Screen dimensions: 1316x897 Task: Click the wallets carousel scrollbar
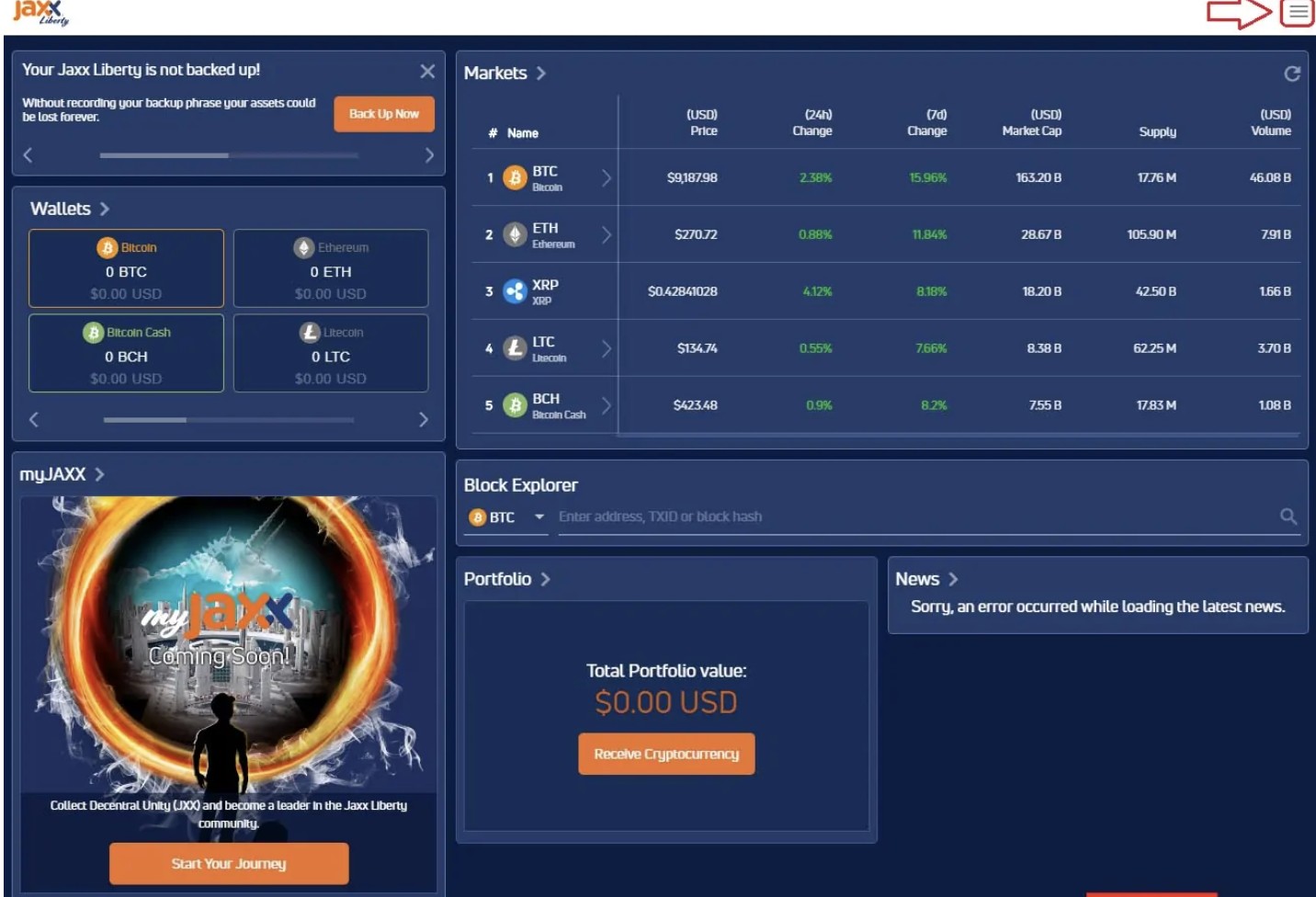coord(229,420)
